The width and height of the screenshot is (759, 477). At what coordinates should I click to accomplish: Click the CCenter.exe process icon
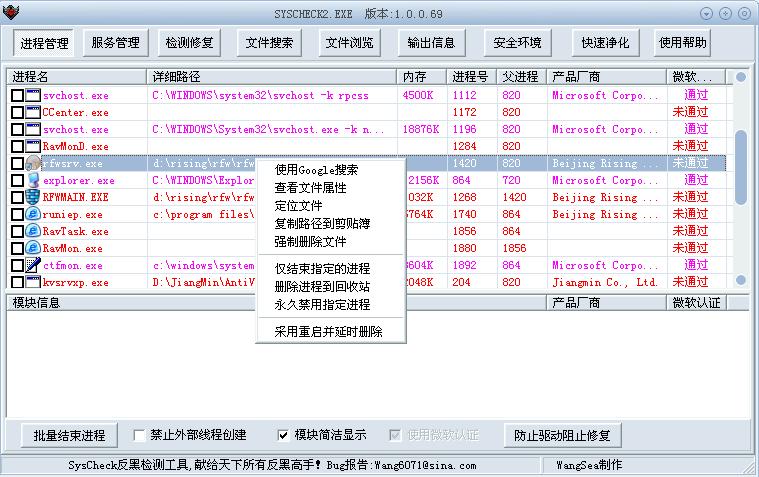[33, 112]
